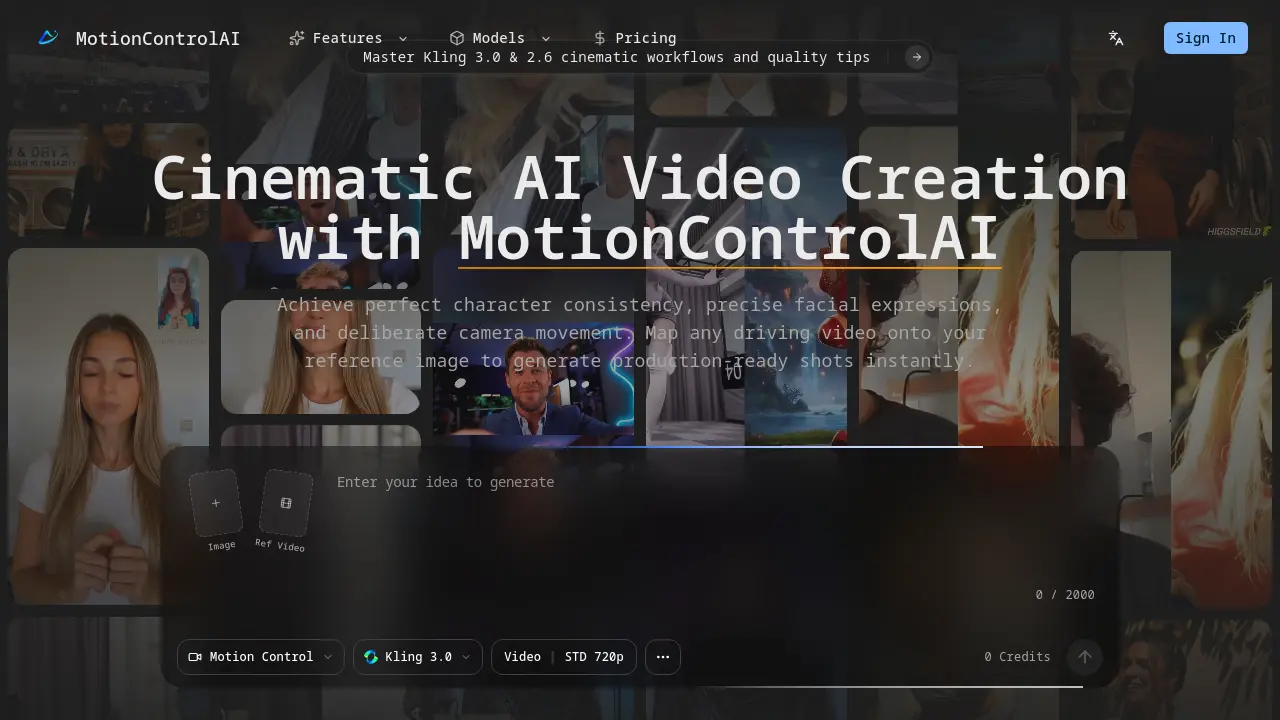Click the 'Image' label under plus tile
The height and width of the screenshot is (720, 1280).
click(x=222, y=545)
